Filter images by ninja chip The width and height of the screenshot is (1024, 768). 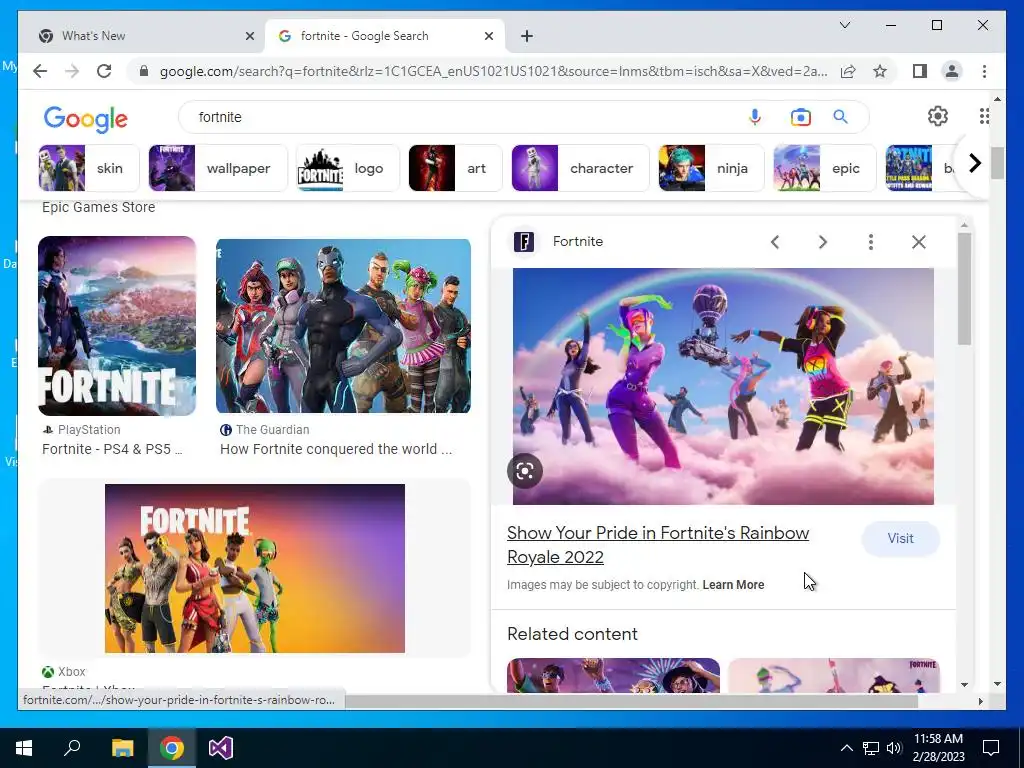[x=711, y=168]
